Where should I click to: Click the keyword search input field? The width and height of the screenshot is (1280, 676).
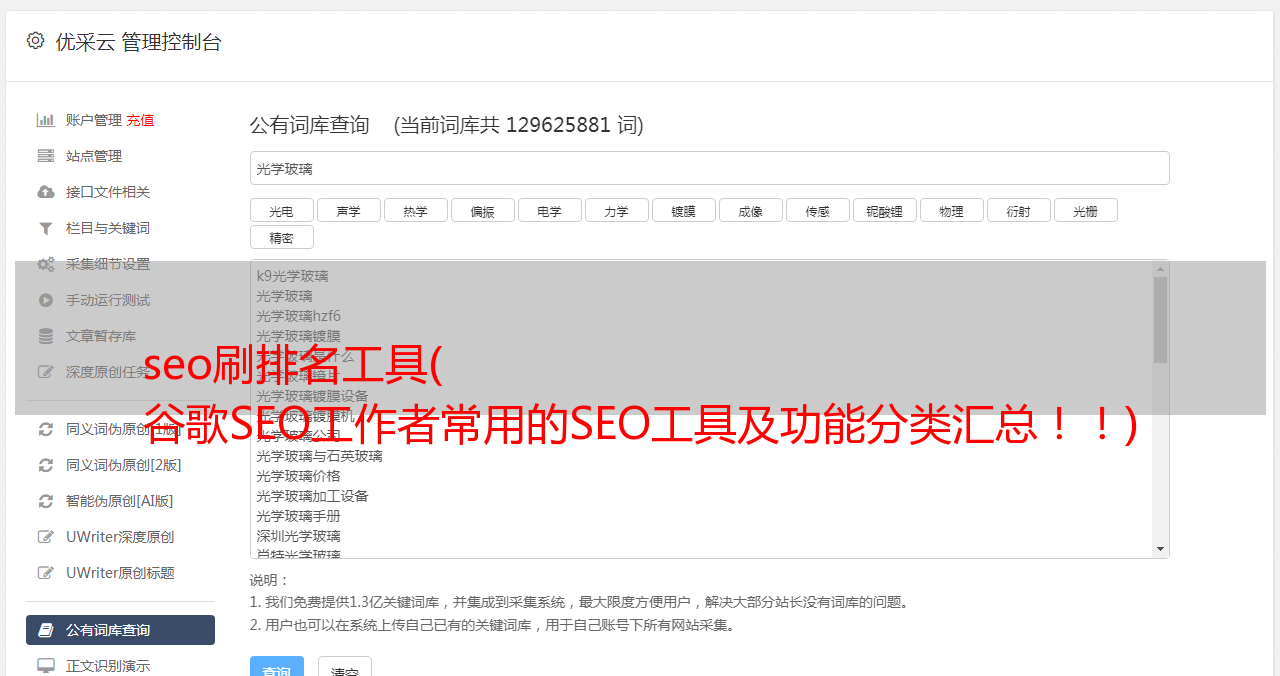click(x=709, y=168)
